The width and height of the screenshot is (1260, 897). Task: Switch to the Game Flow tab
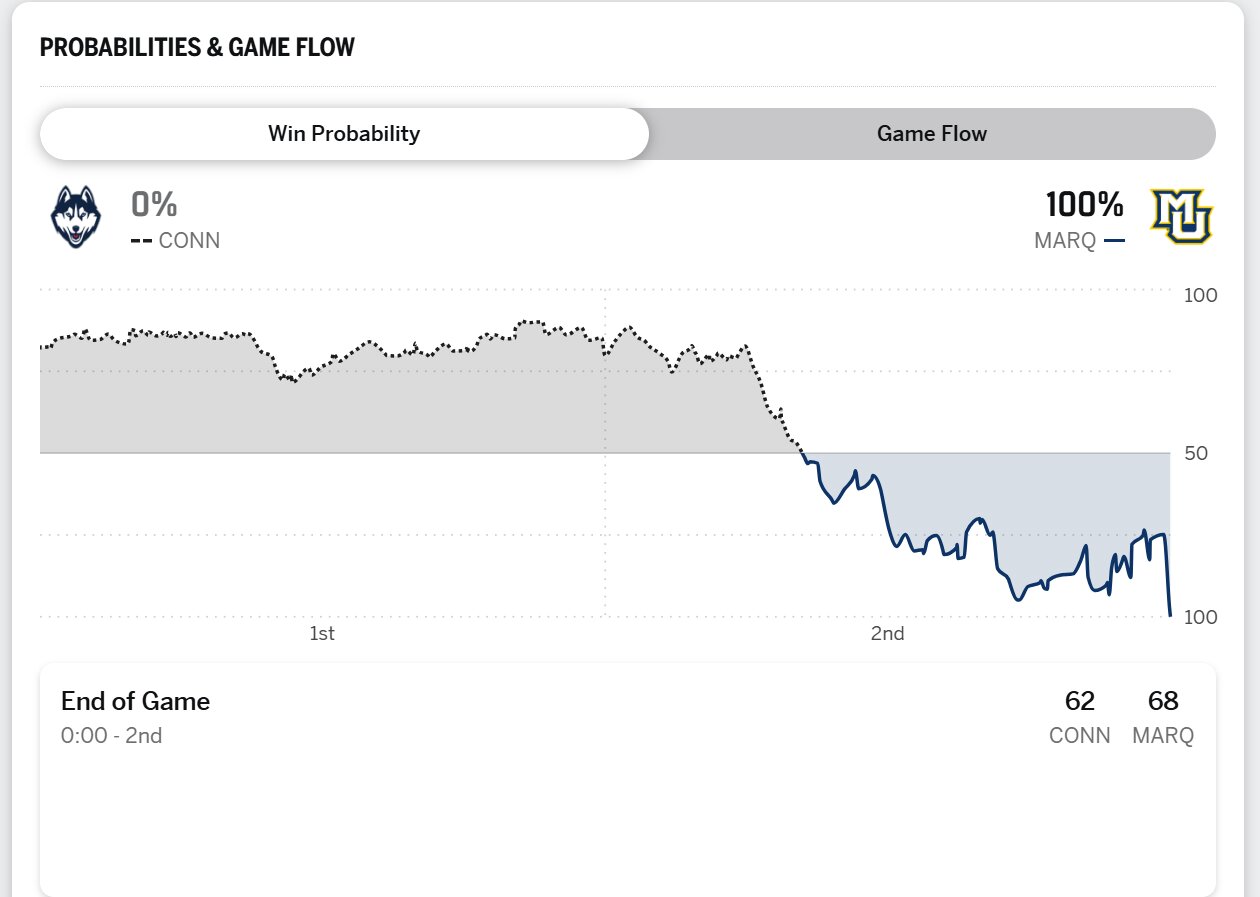click(931, 134)
